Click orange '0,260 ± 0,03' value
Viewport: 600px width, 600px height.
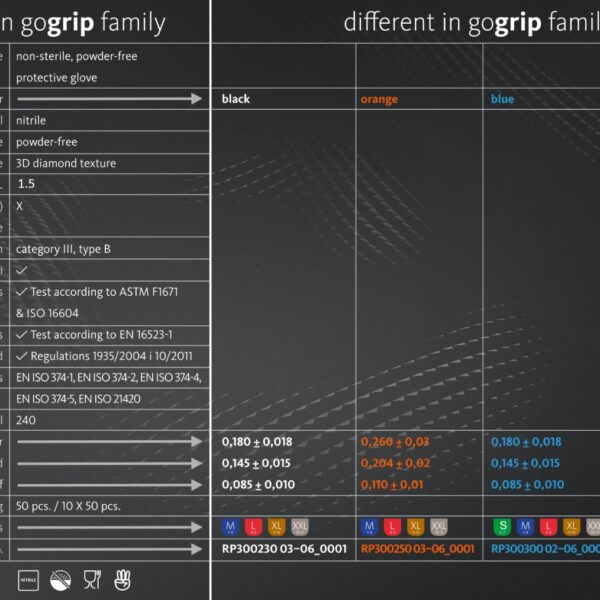(395, 442)
